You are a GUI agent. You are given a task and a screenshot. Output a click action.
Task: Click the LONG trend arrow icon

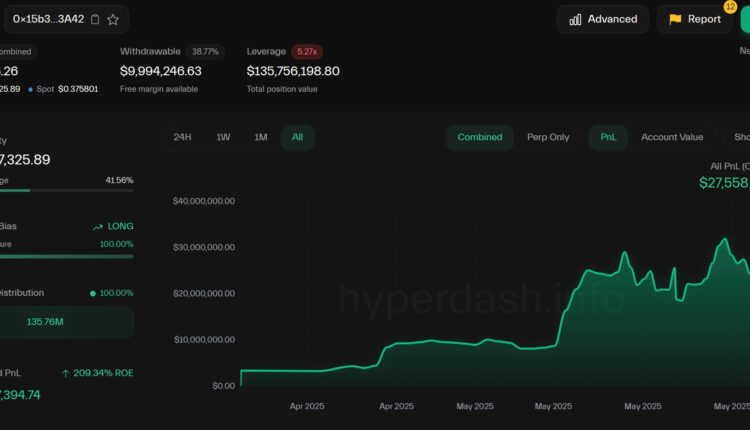pyautogui.click(x=97, y=226)
